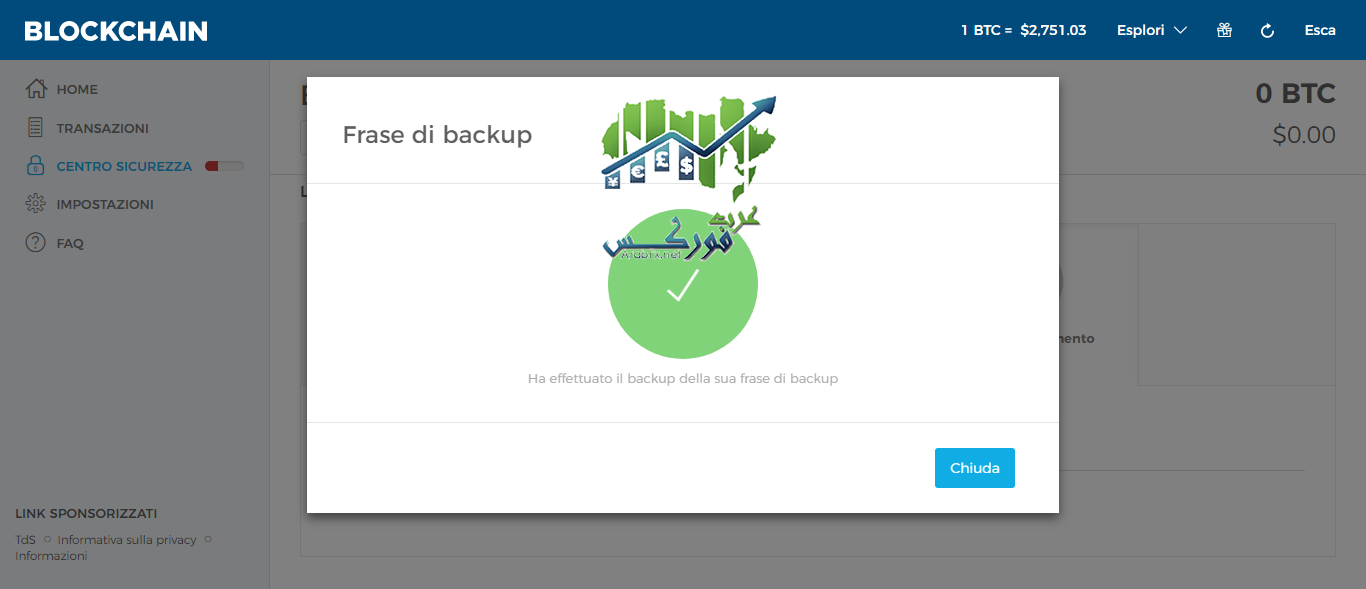The height and width of the screenshot is (589, 1366).
Task: Click the security level progress bar
Action: (x=224, y=166)
